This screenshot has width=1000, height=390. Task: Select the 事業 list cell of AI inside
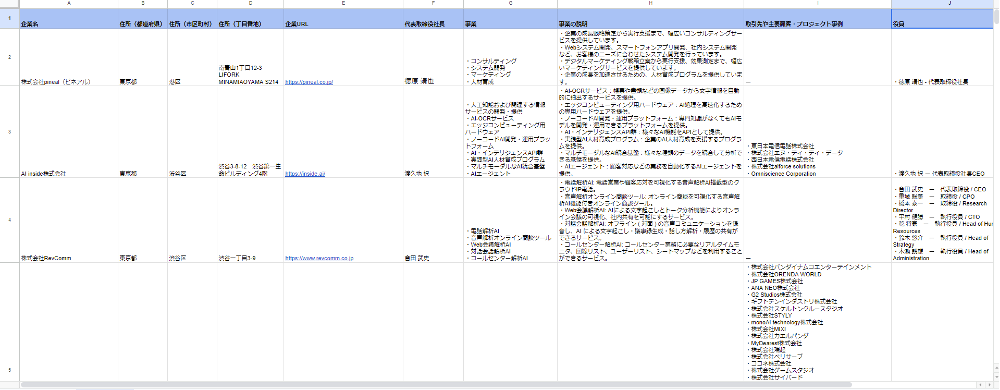click(510, 132)
